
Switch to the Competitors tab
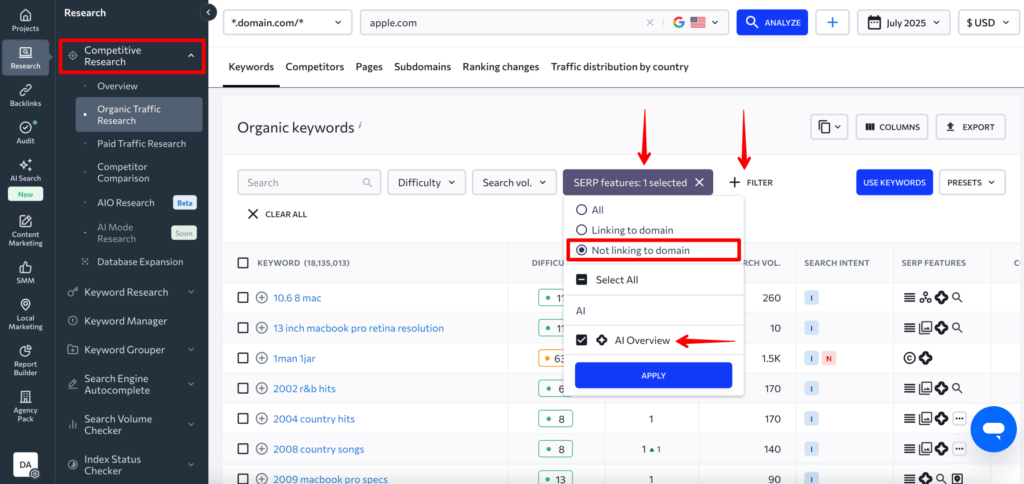click(314, 67)
